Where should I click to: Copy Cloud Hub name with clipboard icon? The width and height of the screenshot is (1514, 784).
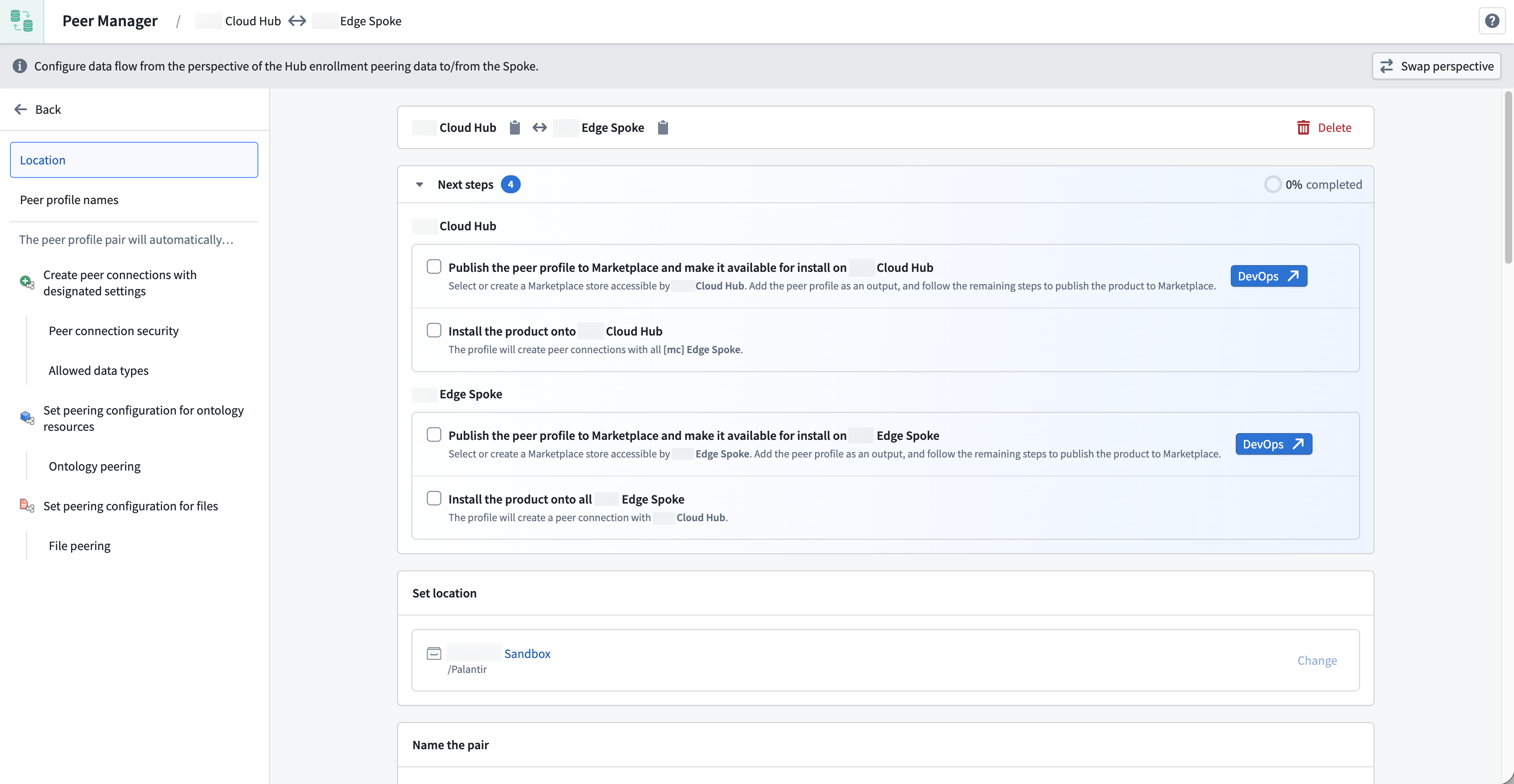pyautogui.click(x=515, y=127)
